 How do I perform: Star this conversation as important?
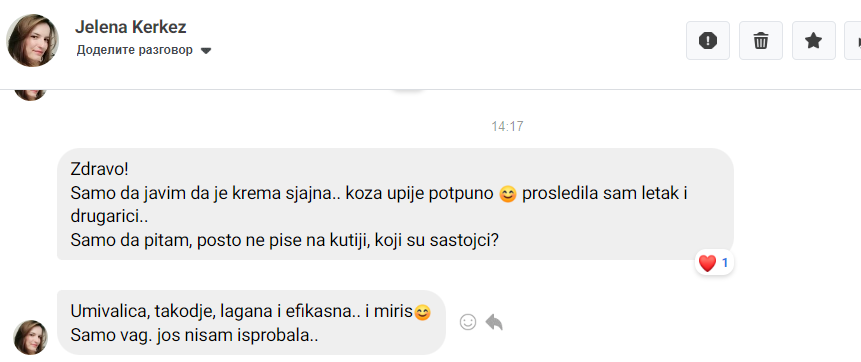[813, 41]
